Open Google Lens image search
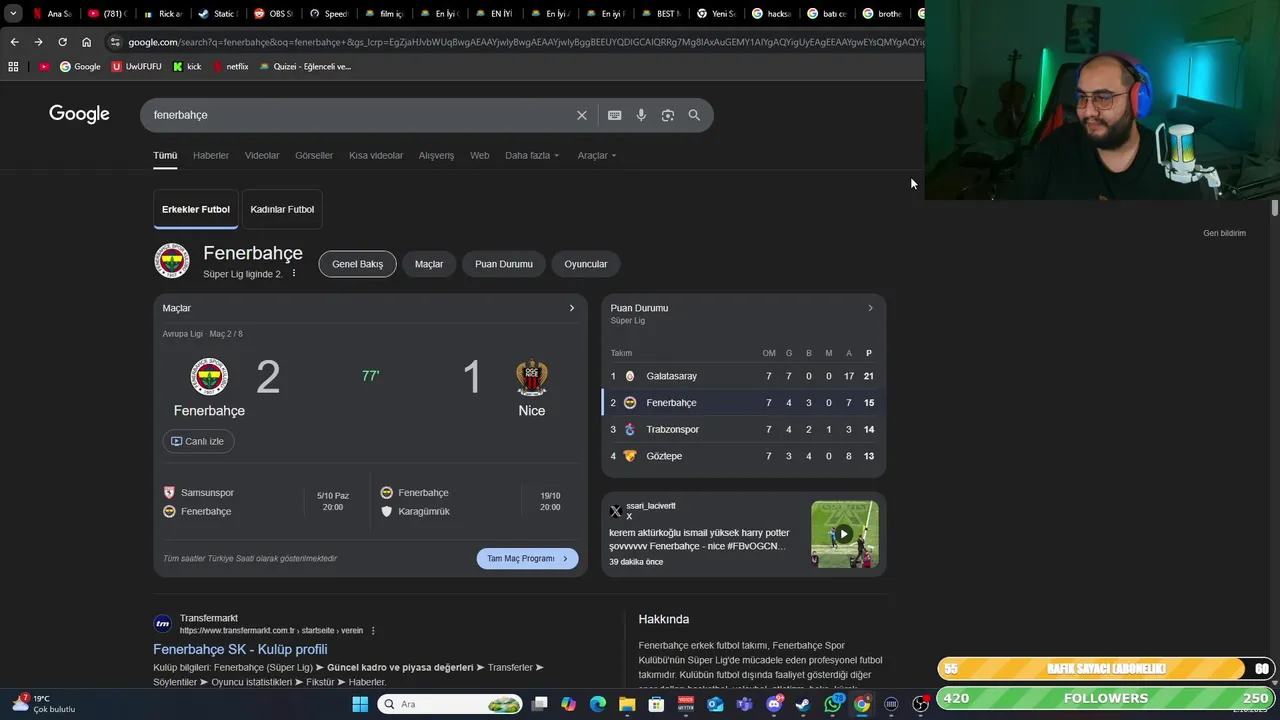 (668, 115)
